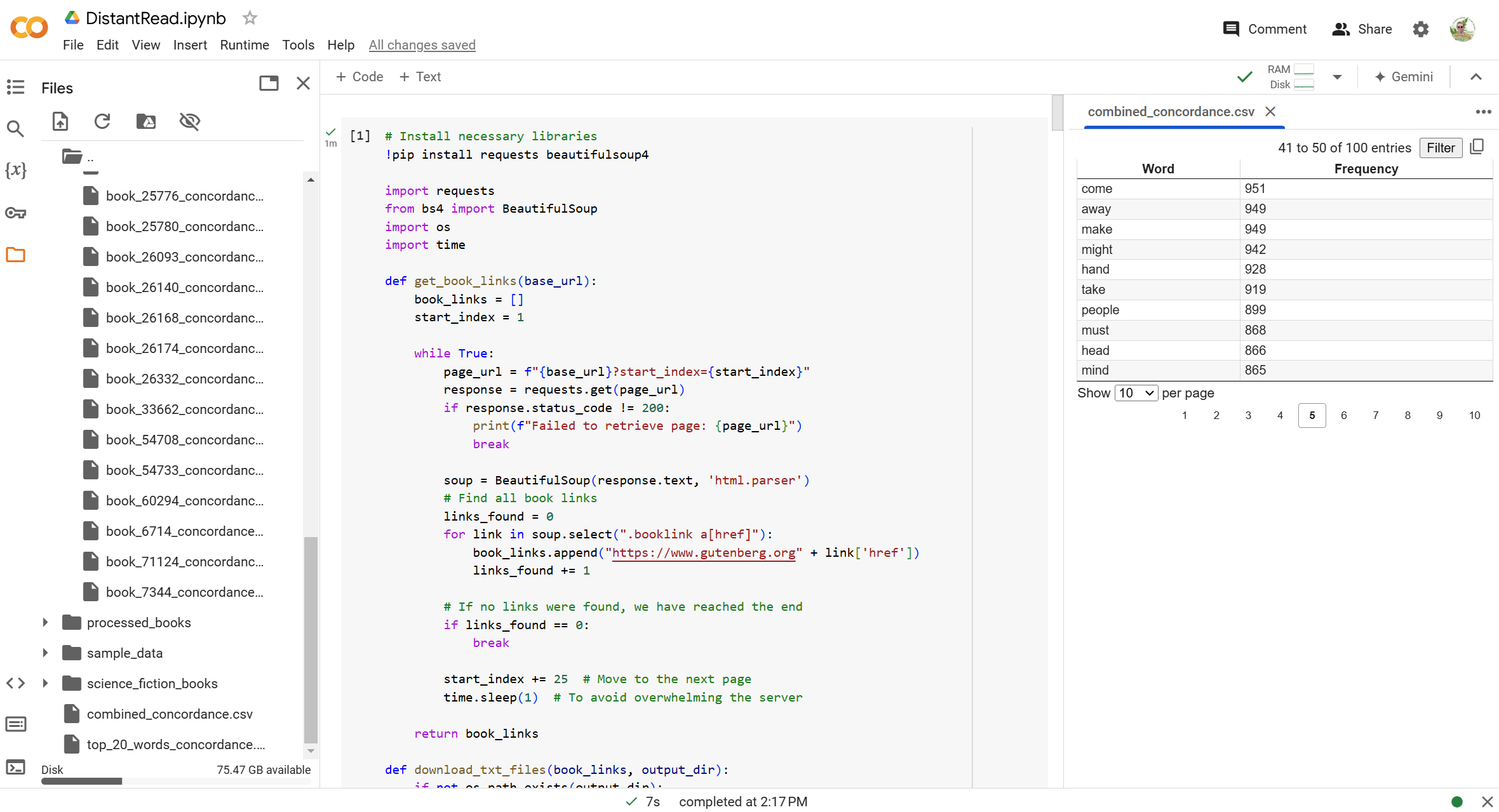The width and height of the screenshot is (1499, 812).
Task: Star the DistantRead.ipynb notebook
Action: pos(250,18)
